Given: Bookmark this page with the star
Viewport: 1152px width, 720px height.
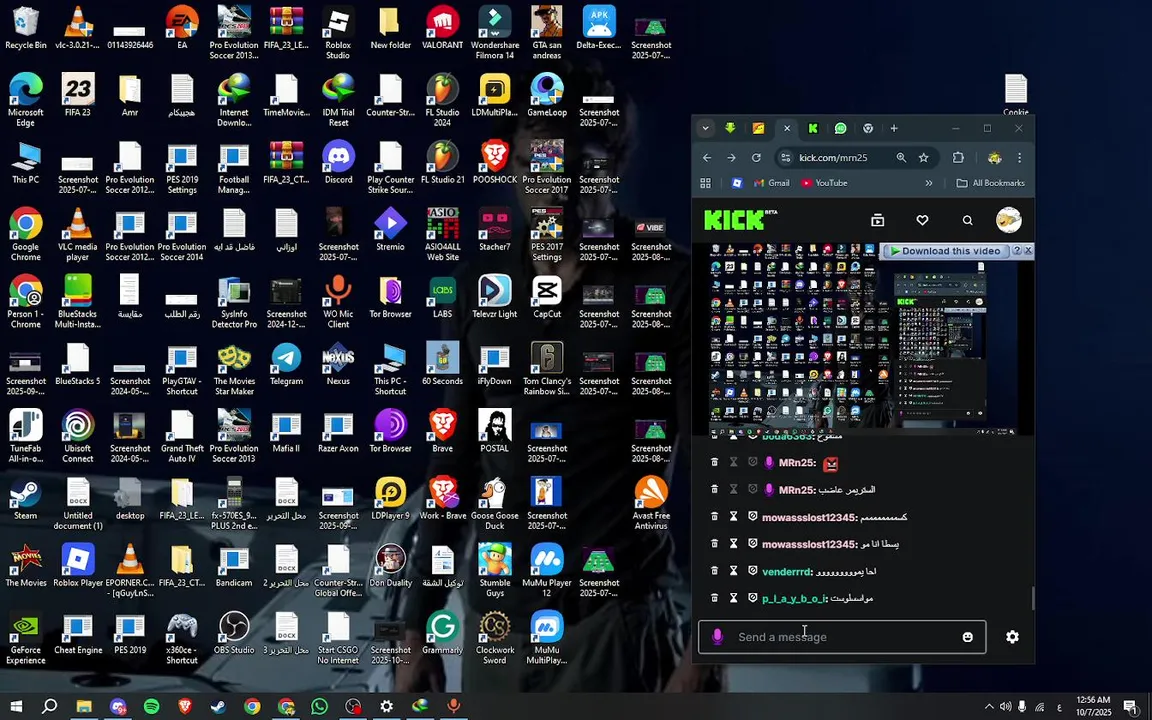Looking at the screenshot, I should pos(924,158).
